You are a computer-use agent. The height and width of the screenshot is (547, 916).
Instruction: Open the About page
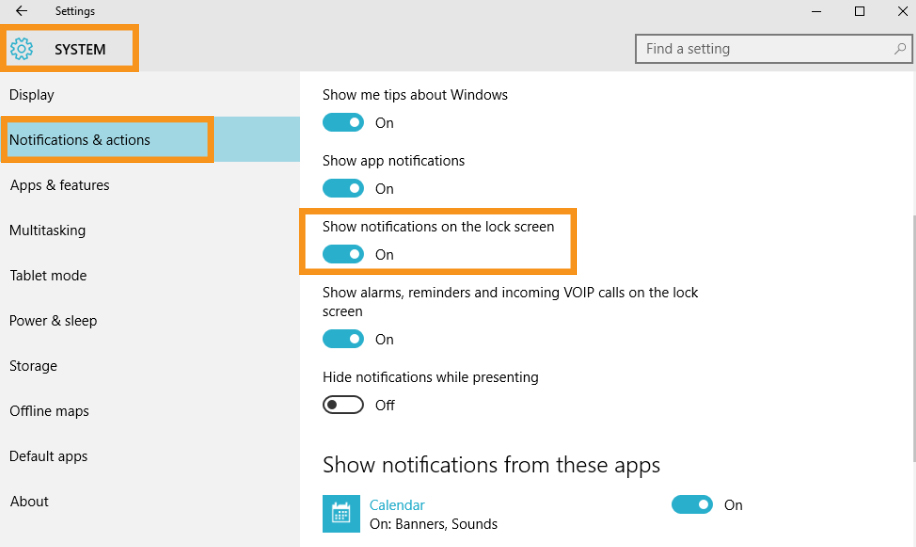(150, 501)
